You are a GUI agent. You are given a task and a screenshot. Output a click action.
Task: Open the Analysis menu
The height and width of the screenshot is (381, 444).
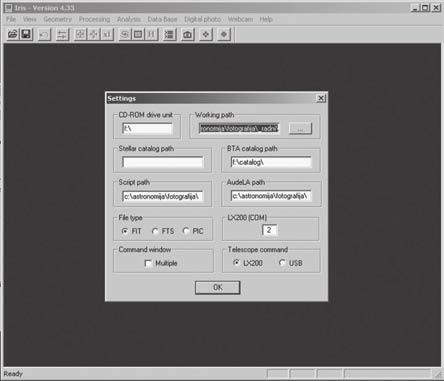tap(129, 19)
